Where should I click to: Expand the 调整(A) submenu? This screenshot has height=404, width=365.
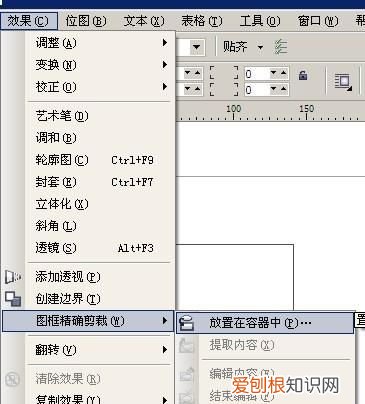coord(100,43)
